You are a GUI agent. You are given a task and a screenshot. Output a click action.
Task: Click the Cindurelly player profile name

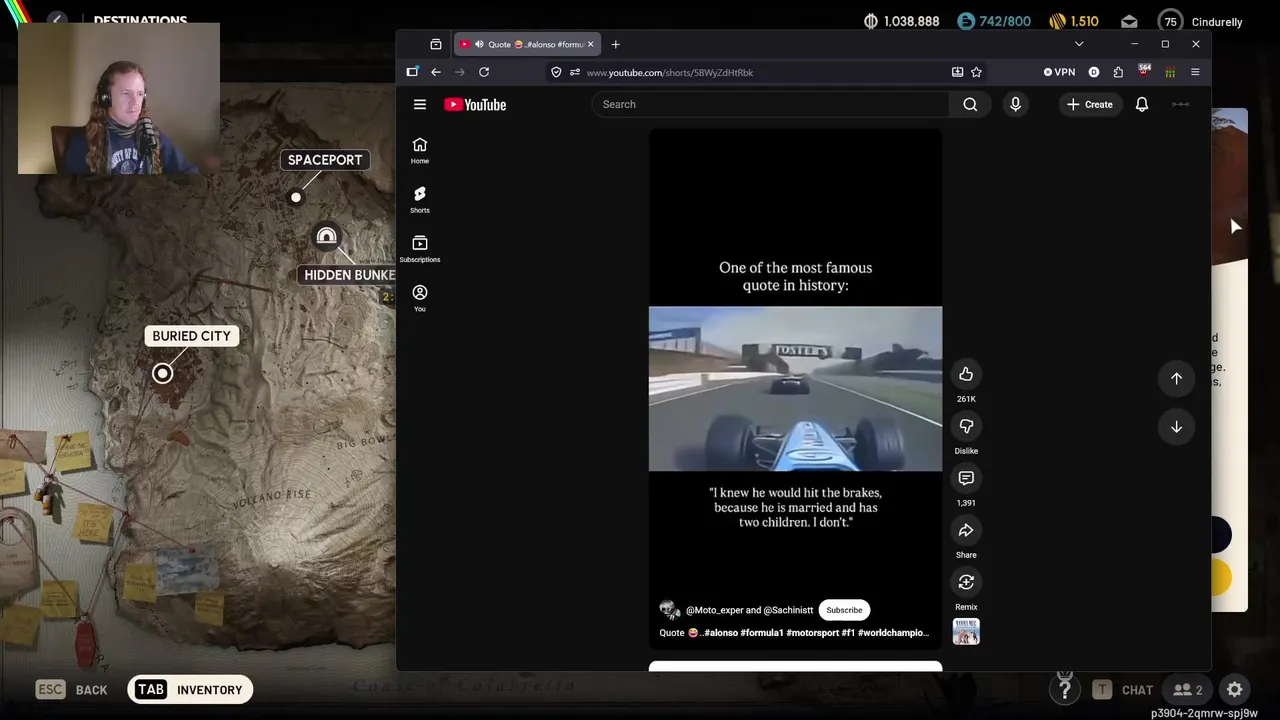coord(1217,21)
